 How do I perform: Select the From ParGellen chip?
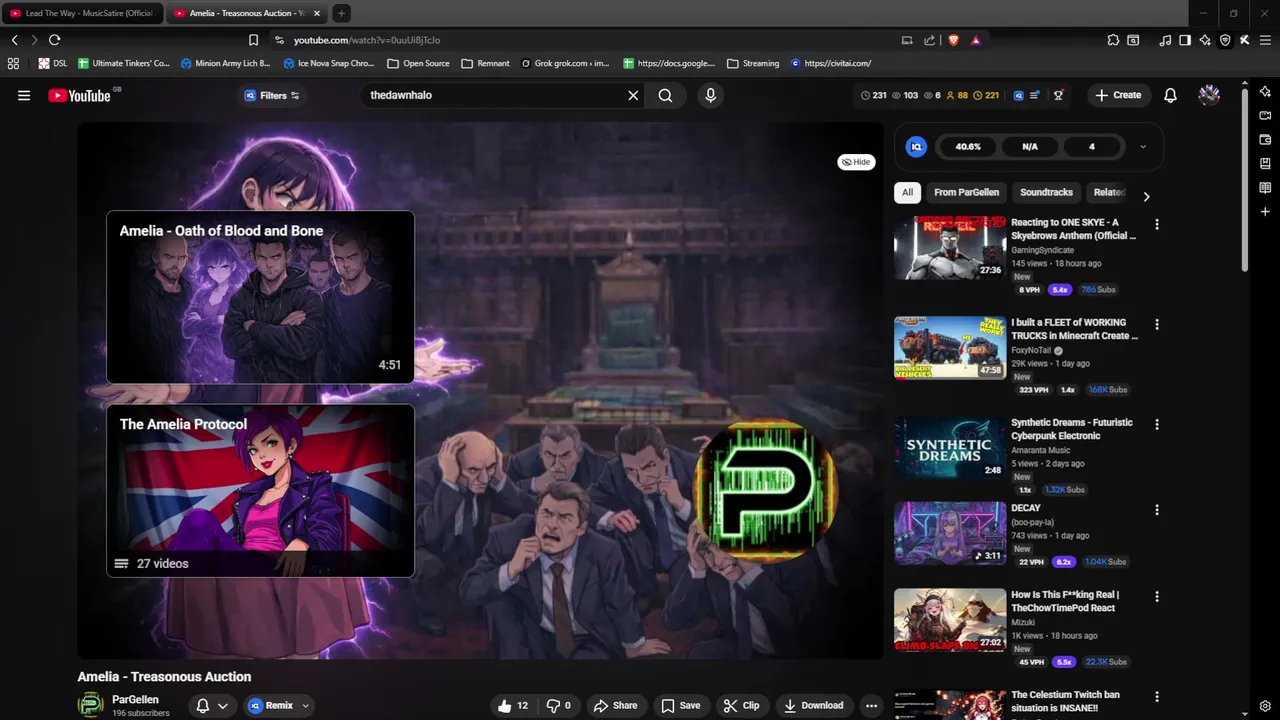(x=966, y=192)
